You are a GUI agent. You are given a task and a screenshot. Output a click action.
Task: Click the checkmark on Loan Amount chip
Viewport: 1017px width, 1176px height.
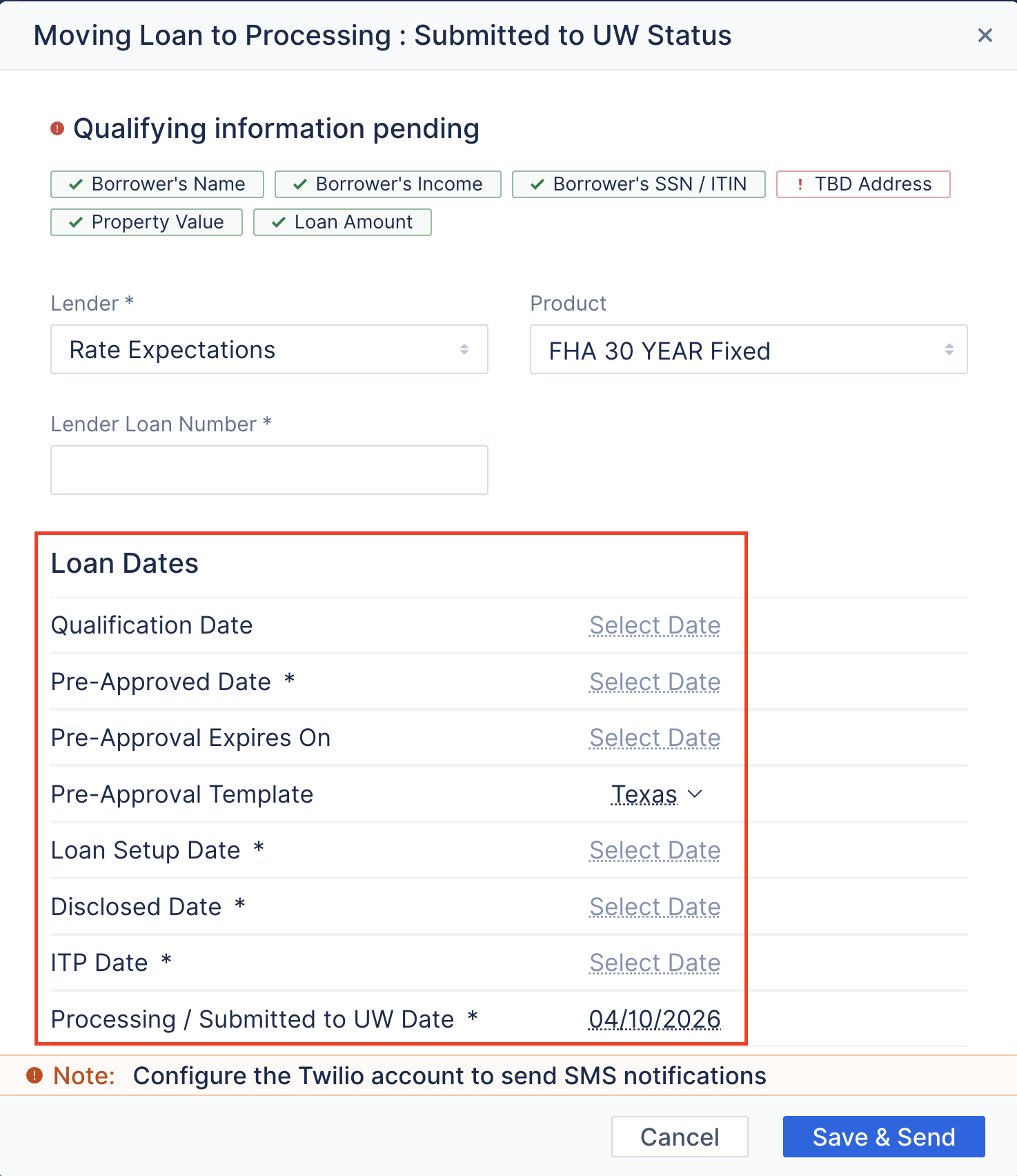click(278, 222)
